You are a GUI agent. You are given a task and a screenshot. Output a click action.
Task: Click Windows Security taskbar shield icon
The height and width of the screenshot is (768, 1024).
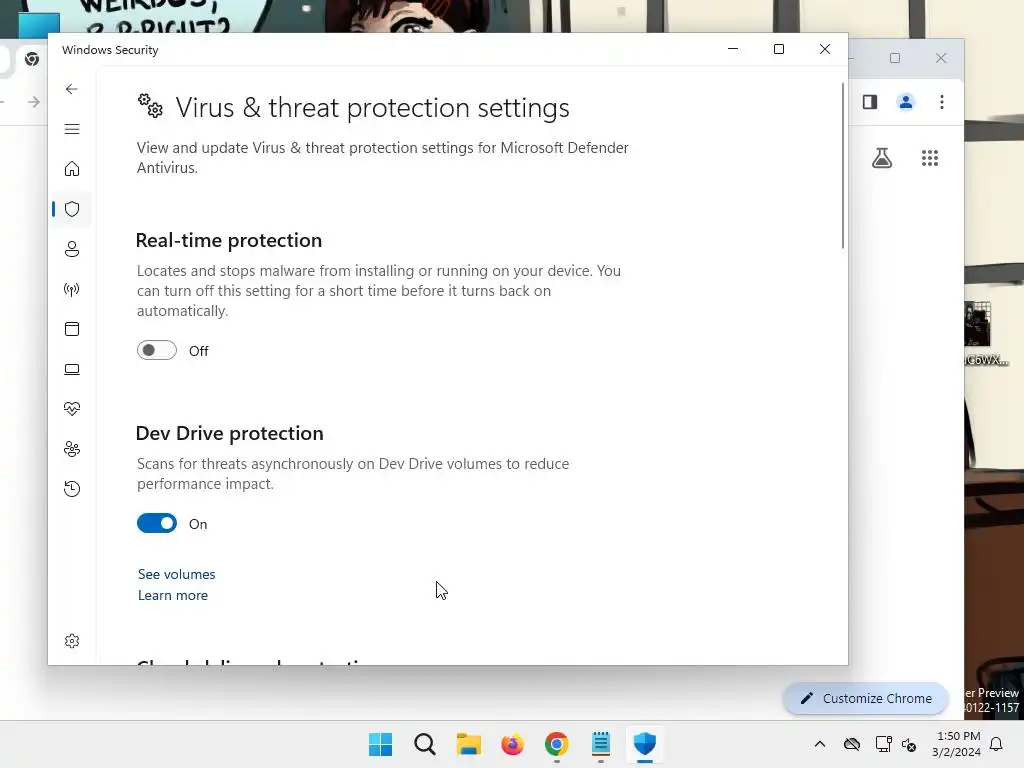click(x=645, y=744)
